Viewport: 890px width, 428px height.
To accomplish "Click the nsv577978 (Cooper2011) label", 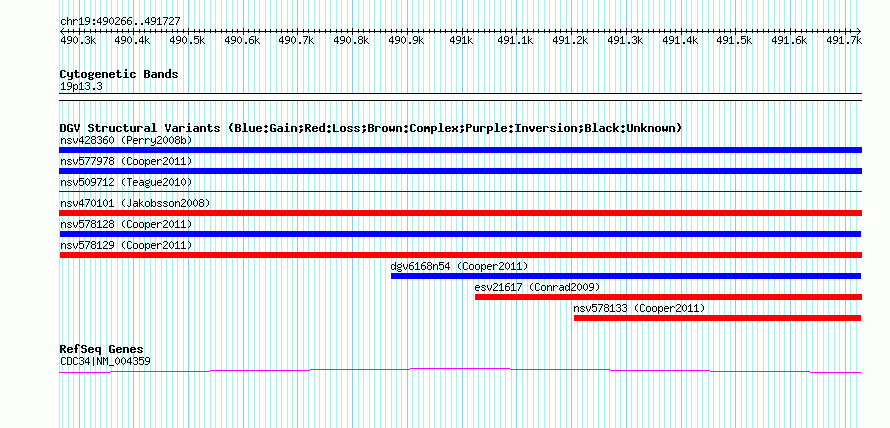I will coord(126,161).
